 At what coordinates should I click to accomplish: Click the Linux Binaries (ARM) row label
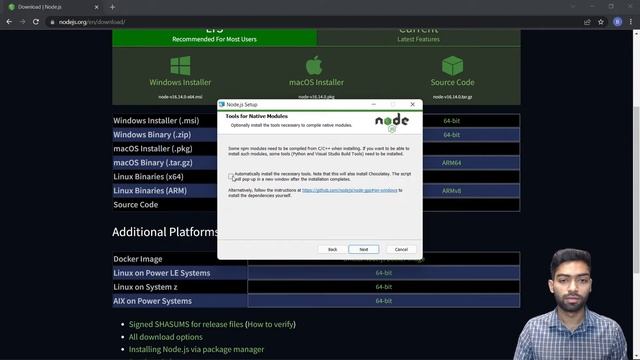pos(150,191)
